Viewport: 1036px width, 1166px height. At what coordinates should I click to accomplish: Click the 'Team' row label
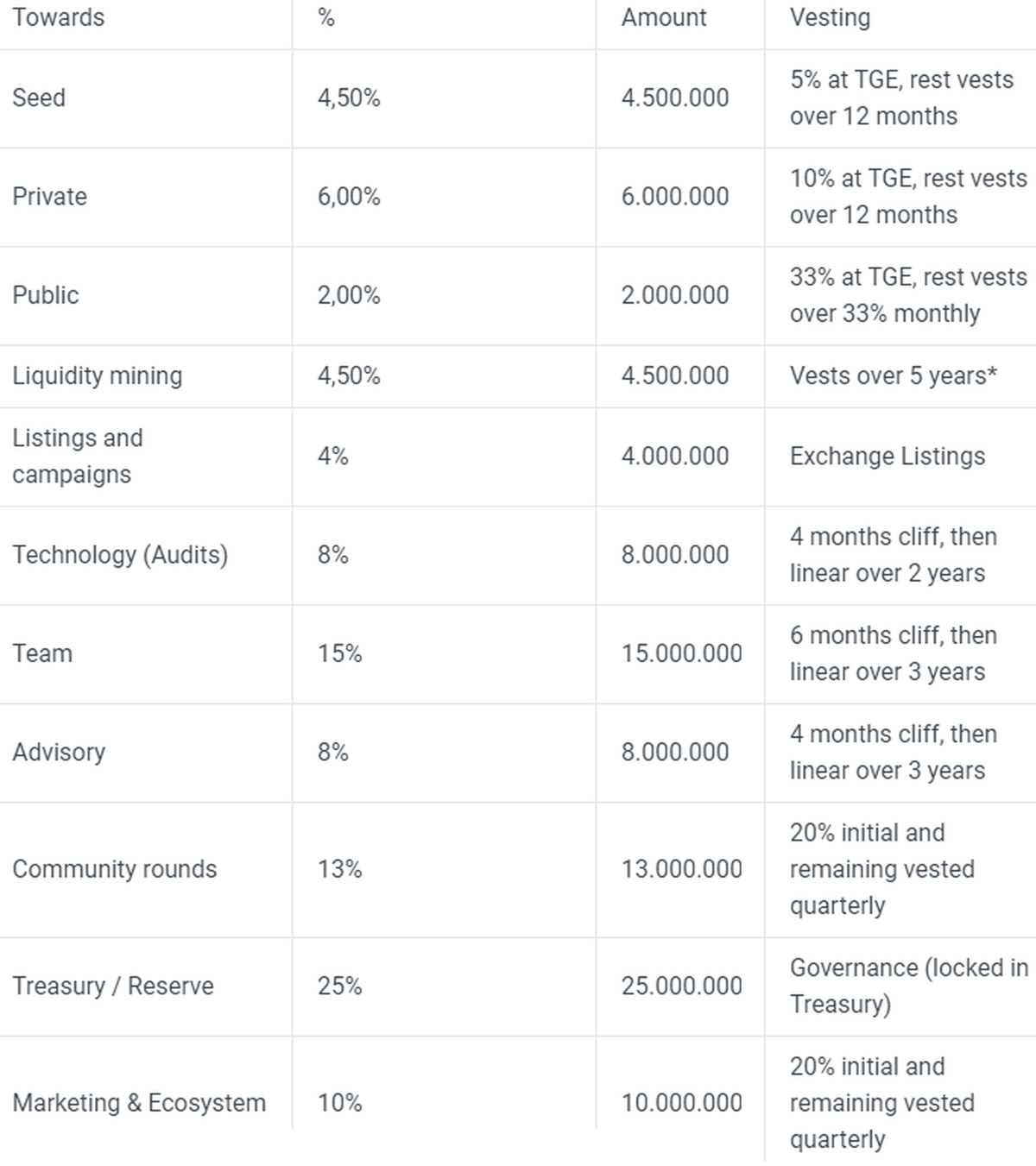click(x=42, y=653)
